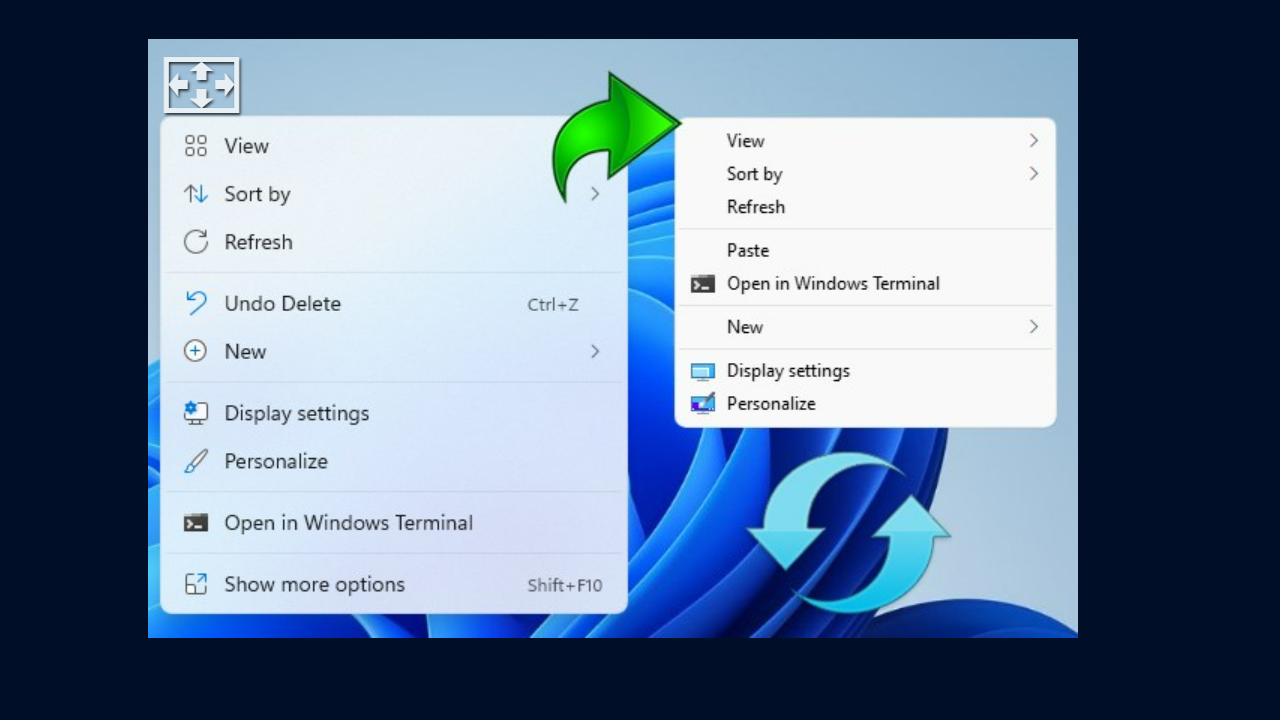Select Sort by in the new context menu
This screenshot has width=1280, height=720.
394,194
